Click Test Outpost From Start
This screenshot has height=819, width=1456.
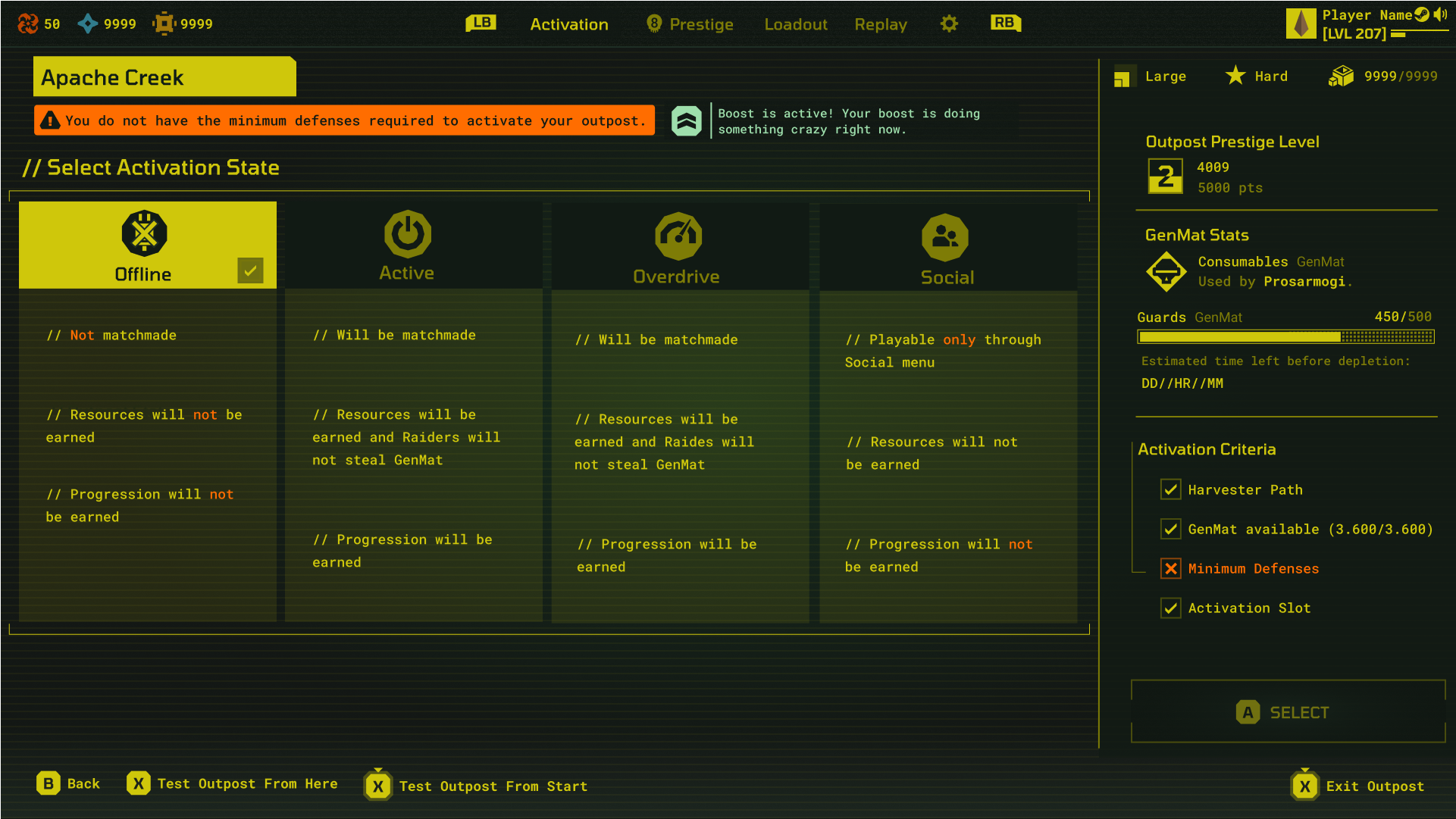click(x=493, y=786)
